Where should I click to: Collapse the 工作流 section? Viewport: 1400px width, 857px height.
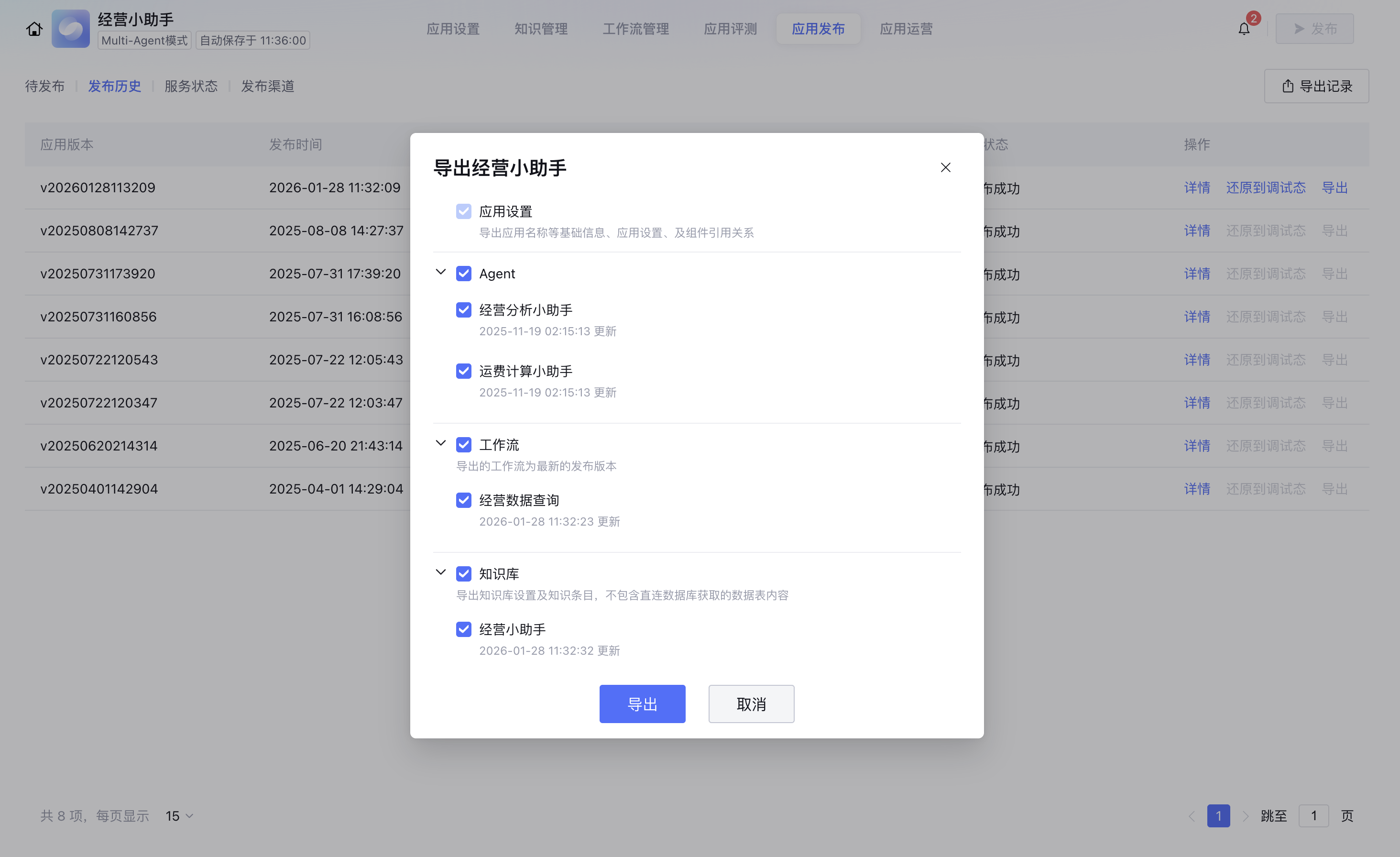[440, 443]
